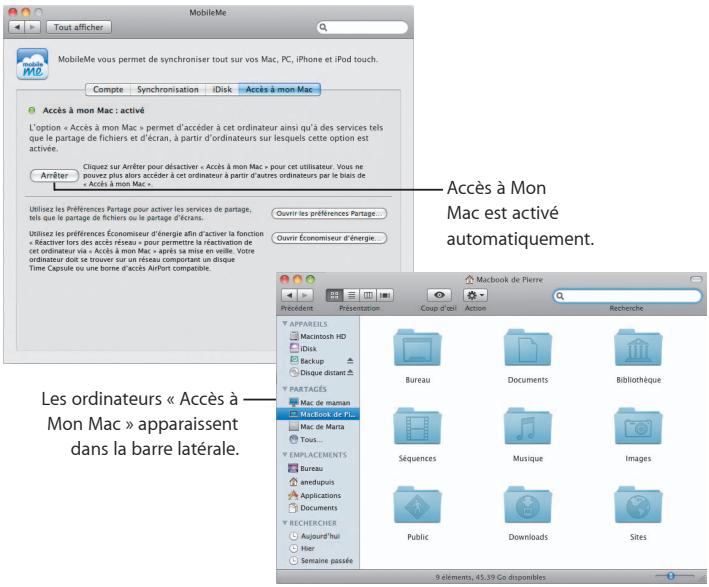Click Finder Précédent back arrow
Image resolution: width=709 pixels, height=587 pixels.
(289, 295)
